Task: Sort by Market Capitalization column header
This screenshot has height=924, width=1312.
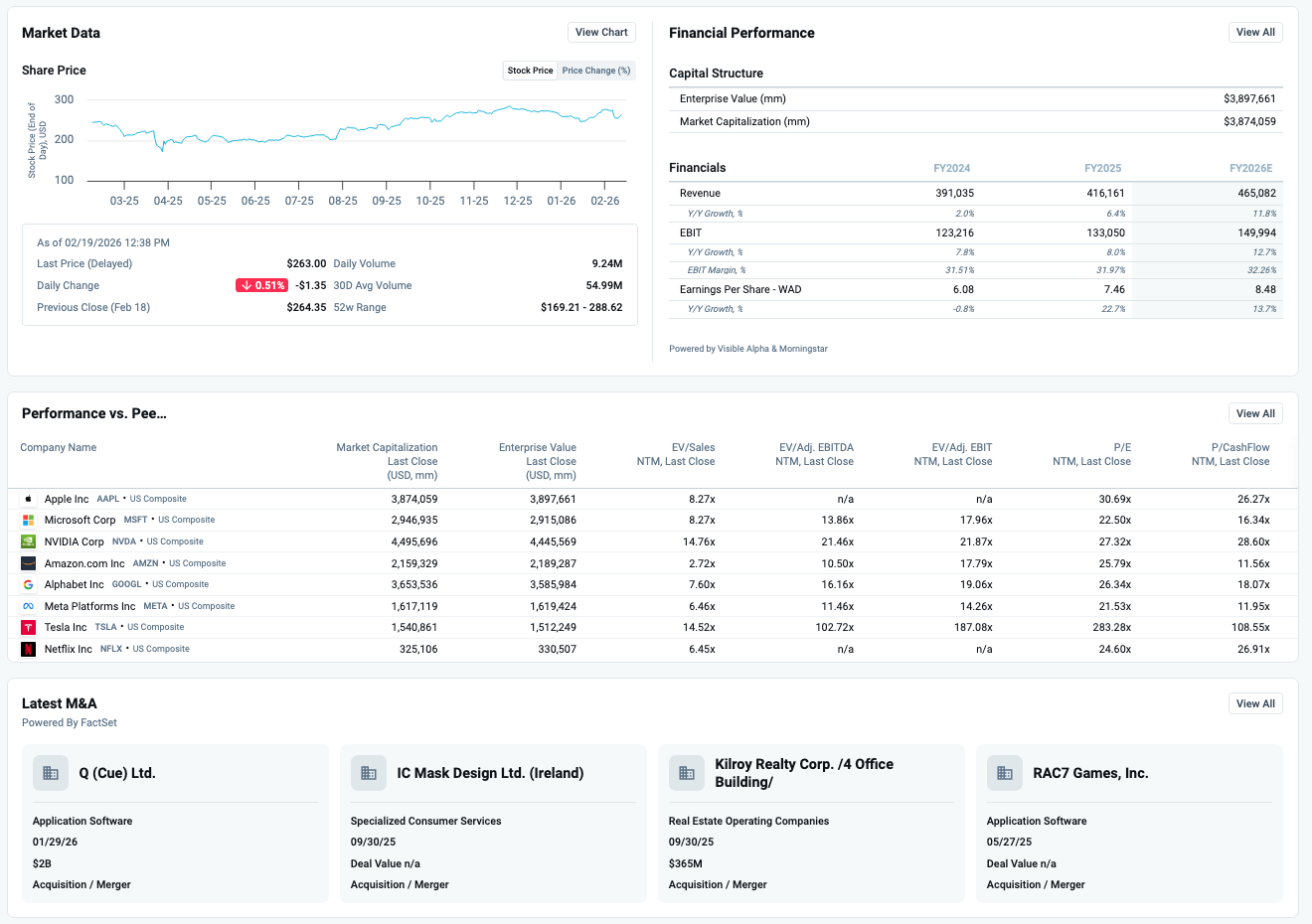Action: point(387,461)
